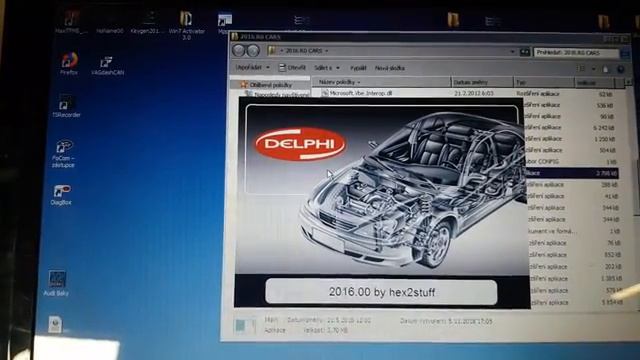
Task: Launch the DiagBox desktop shortcut
Action: 61,195
